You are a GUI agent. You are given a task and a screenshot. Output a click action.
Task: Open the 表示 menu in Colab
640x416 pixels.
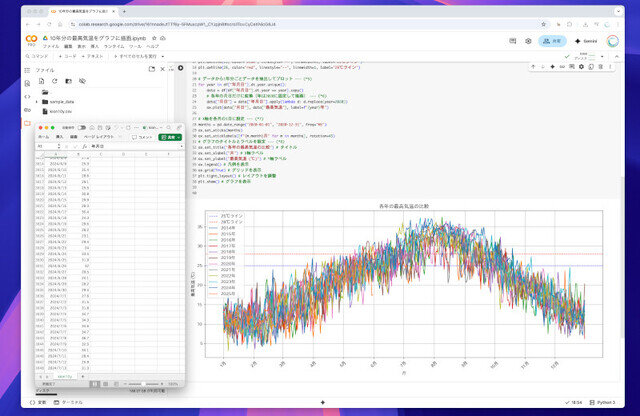click(x=82, y=47)
